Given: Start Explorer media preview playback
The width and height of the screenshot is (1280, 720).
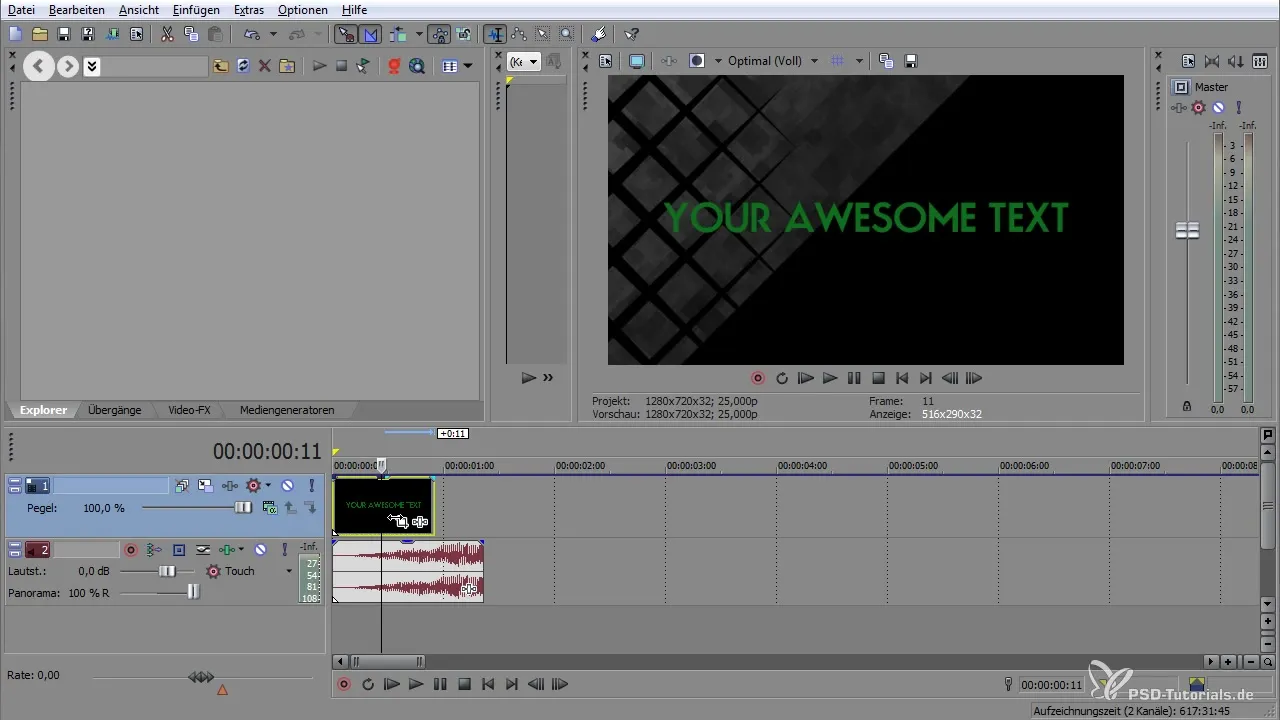Looking at the screenshot, I should [x=320, y=66].
